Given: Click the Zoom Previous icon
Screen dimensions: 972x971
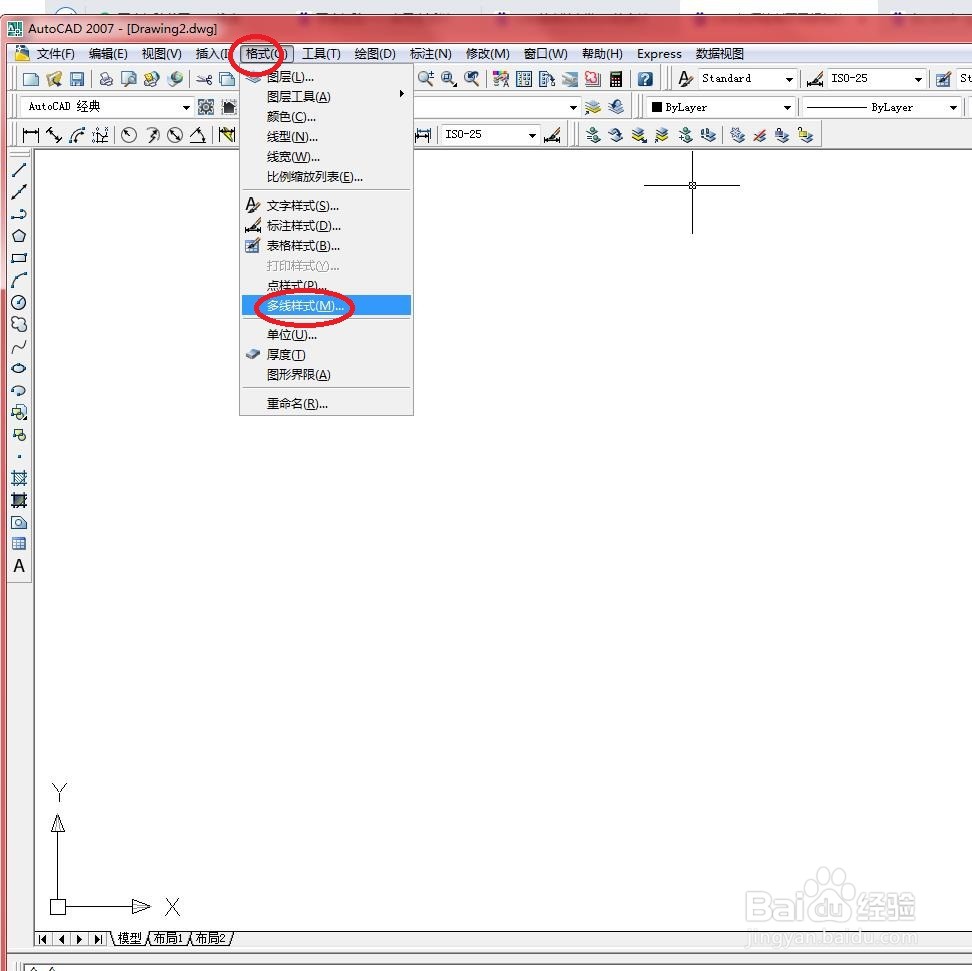Looking at the screenshot, I should click(471, 78).
